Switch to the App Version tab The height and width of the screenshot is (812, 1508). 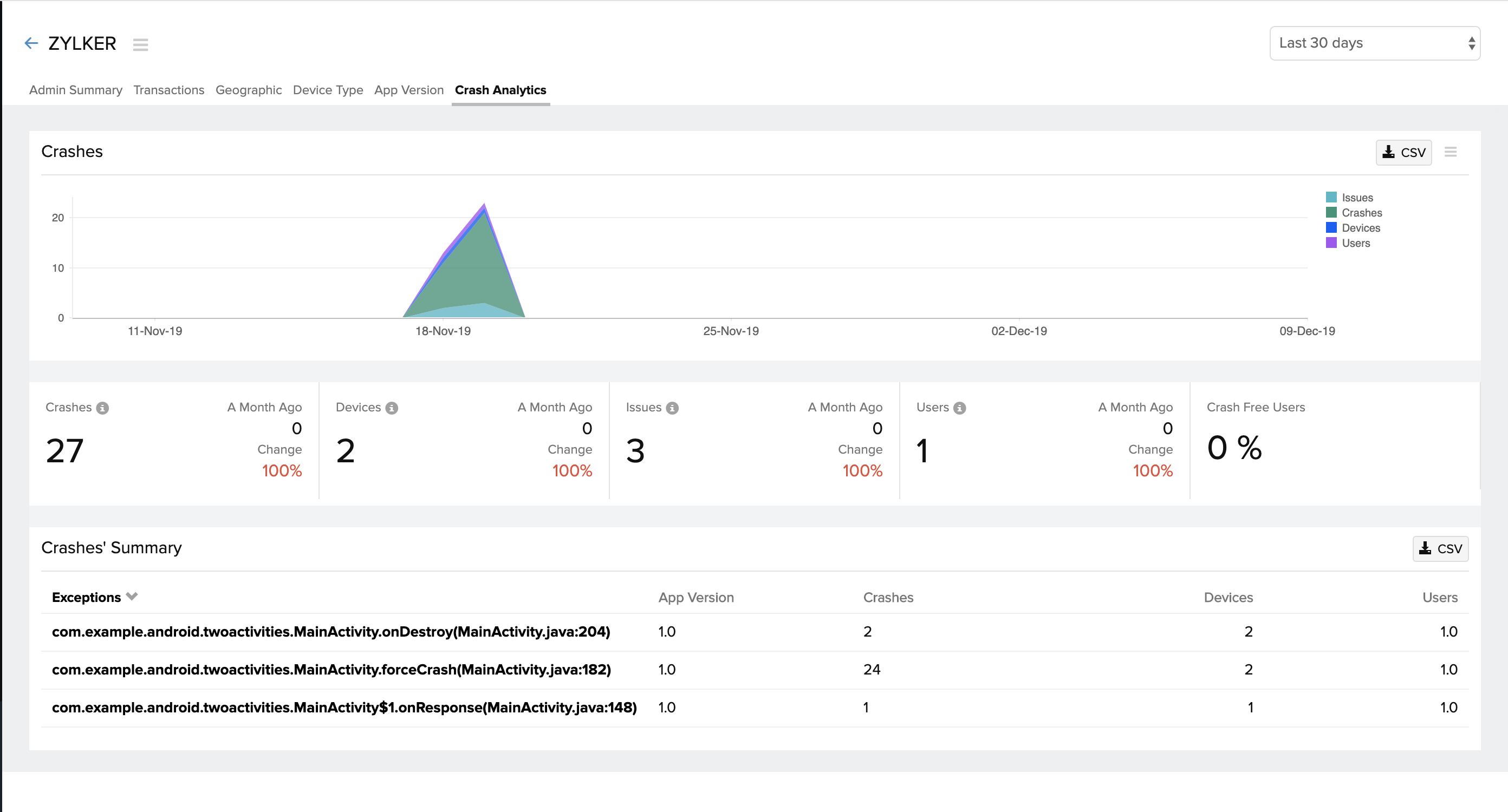coord(408,90)
